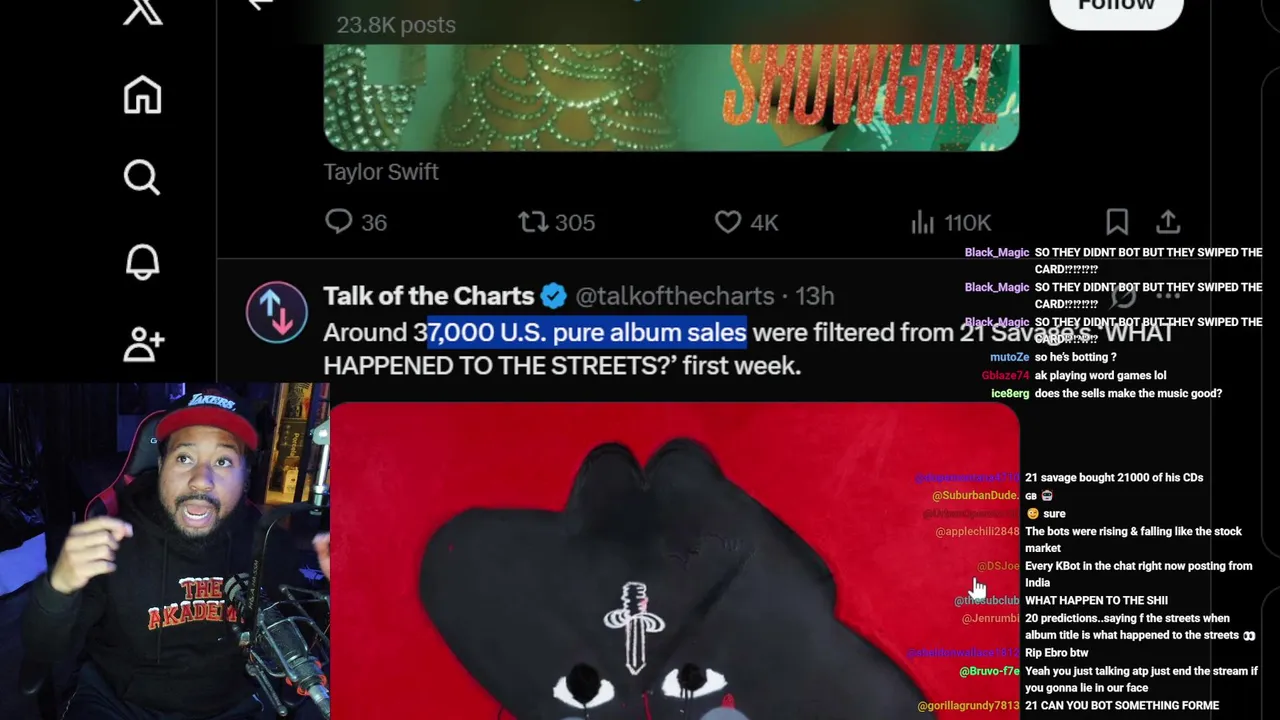Repost the post with 305 reposts

[557, 222]
